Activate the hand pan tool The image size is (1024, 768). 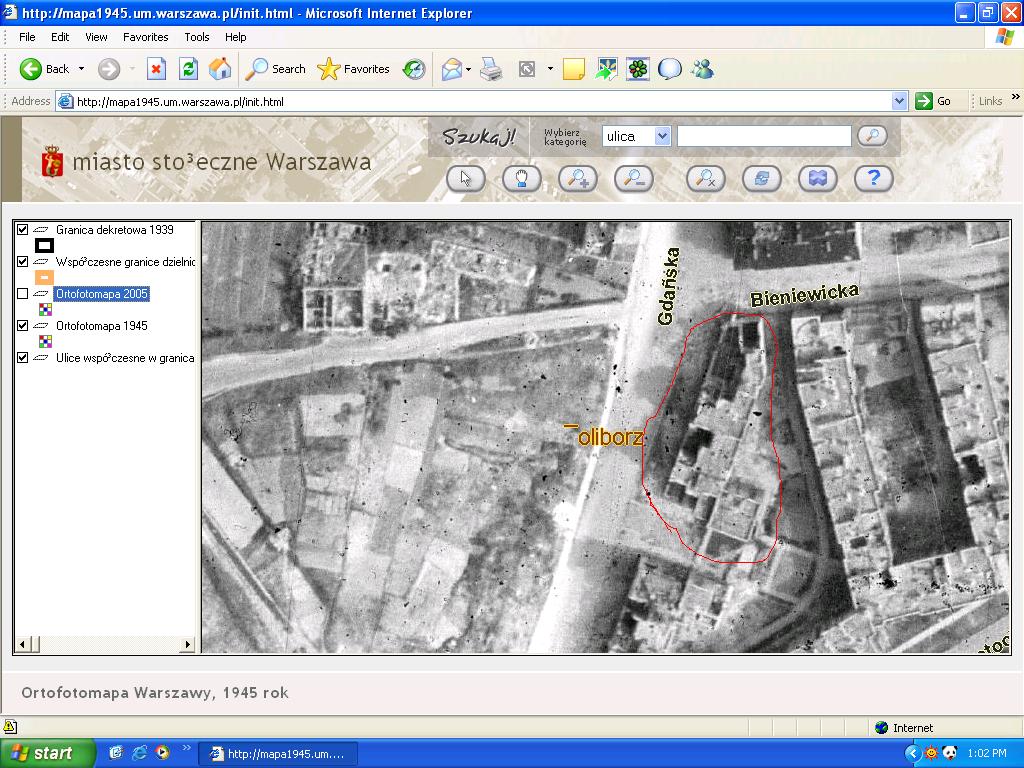pos(521,178)
